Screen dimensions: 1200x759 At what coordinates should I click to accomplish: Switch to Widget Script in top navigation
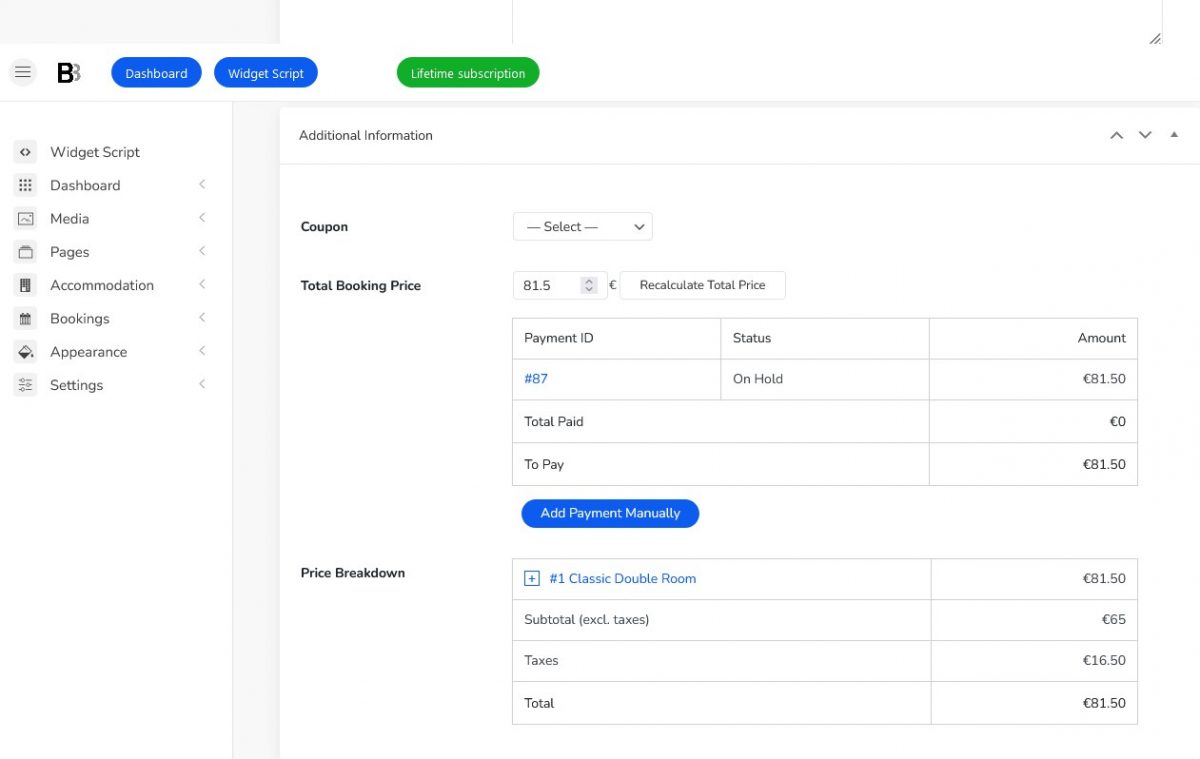(x=266, y=72)
